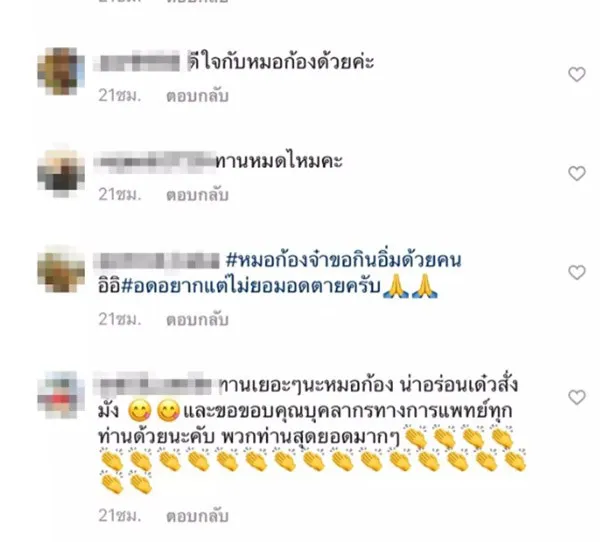Open blurred username before 'ทานเยอะๆนะหมอก้อง'

[x=153, y=384]
